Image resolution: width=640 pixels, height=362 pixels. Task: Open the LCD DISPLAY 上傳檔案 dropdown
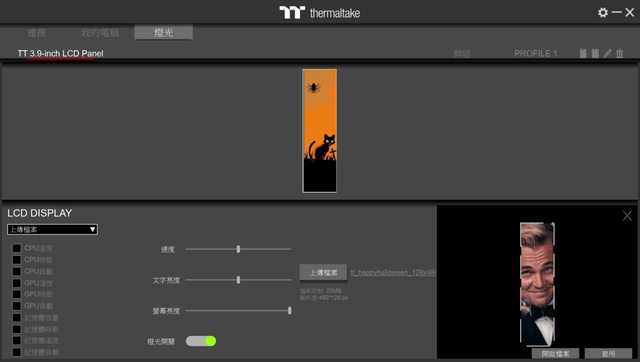52,229
